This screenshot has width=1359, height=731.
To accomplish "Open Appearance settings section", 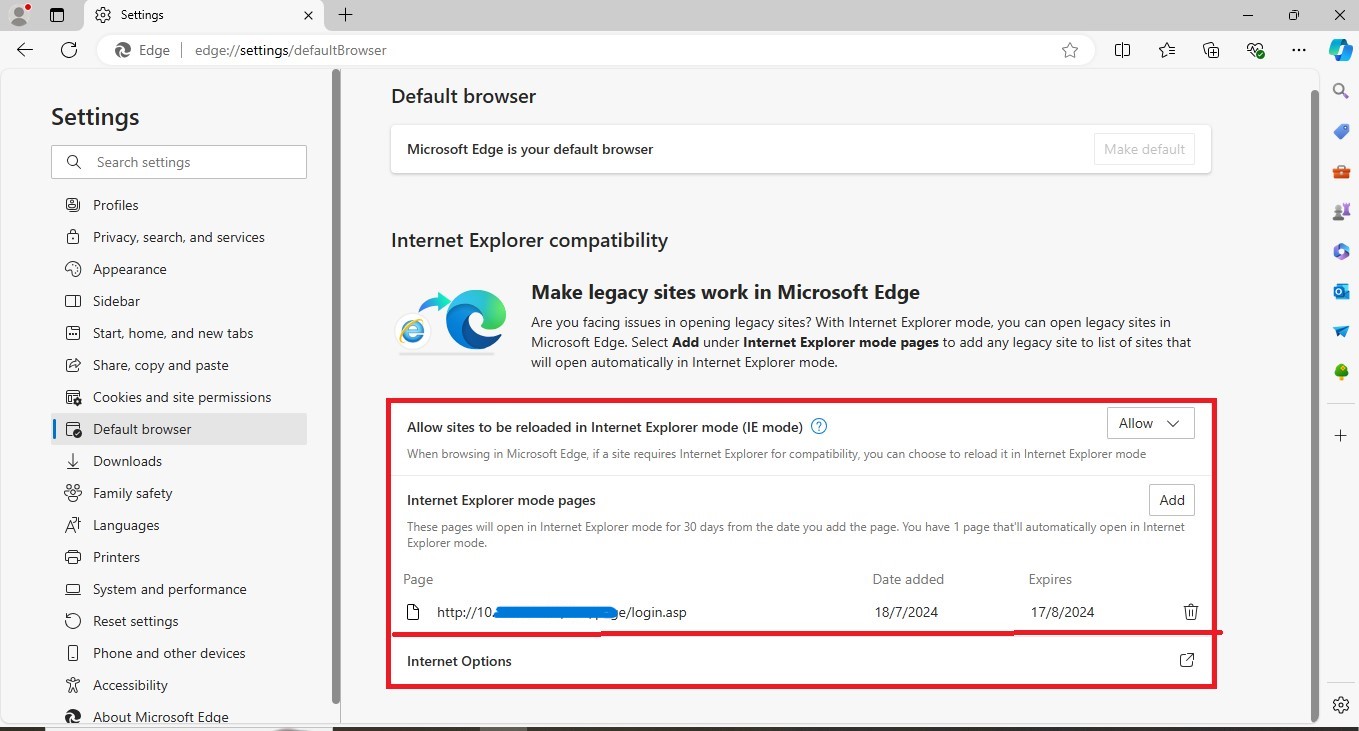I will (179, 269).
